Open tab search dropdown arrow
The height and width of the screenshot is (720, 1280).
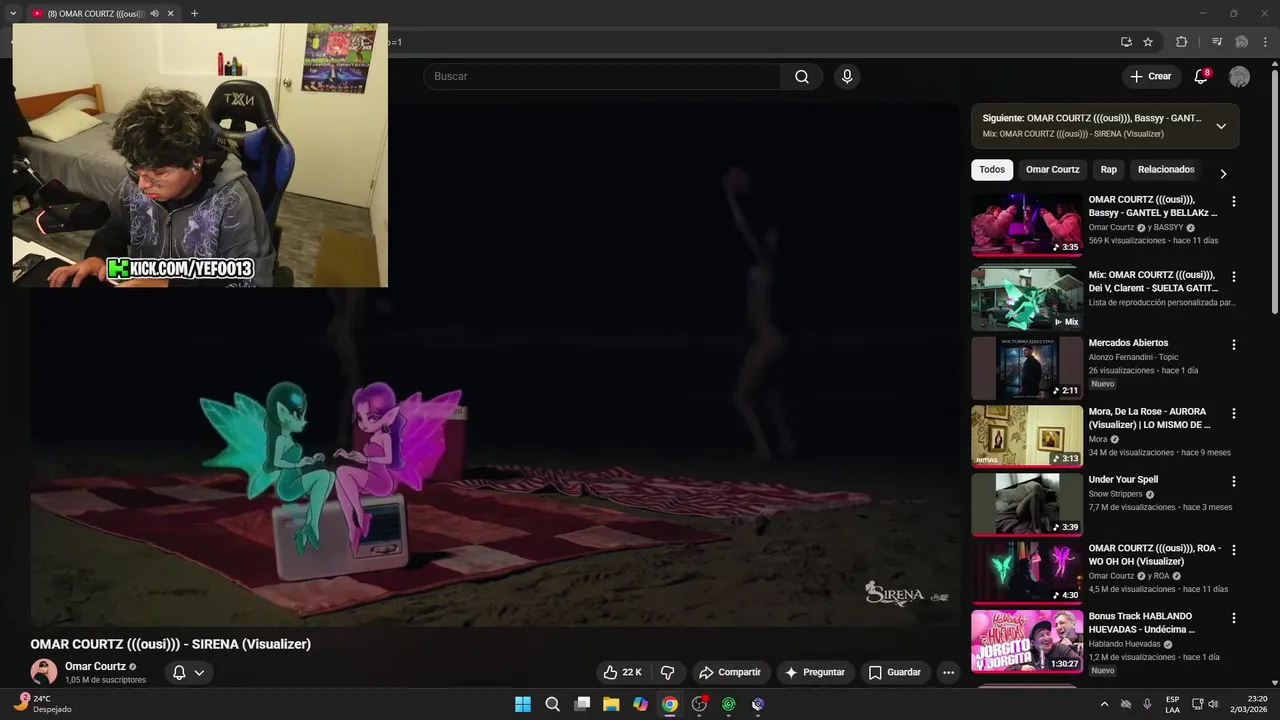(13, 14)
